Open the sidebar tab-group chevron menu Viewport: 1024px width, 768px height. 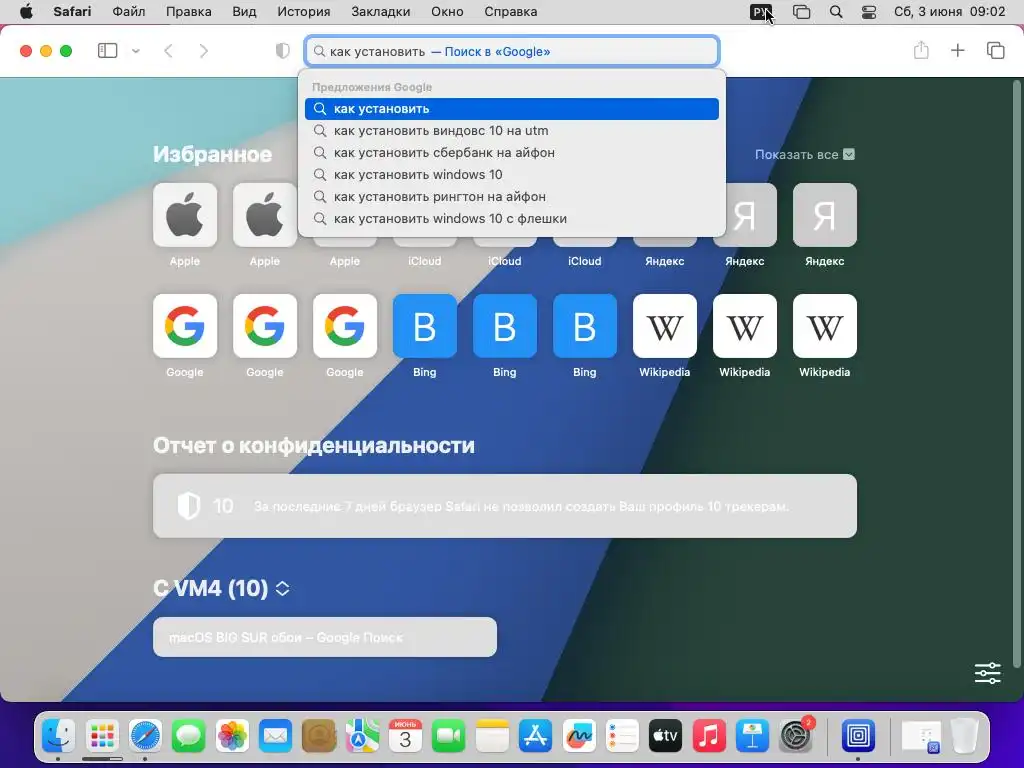(x=136, y=51)
